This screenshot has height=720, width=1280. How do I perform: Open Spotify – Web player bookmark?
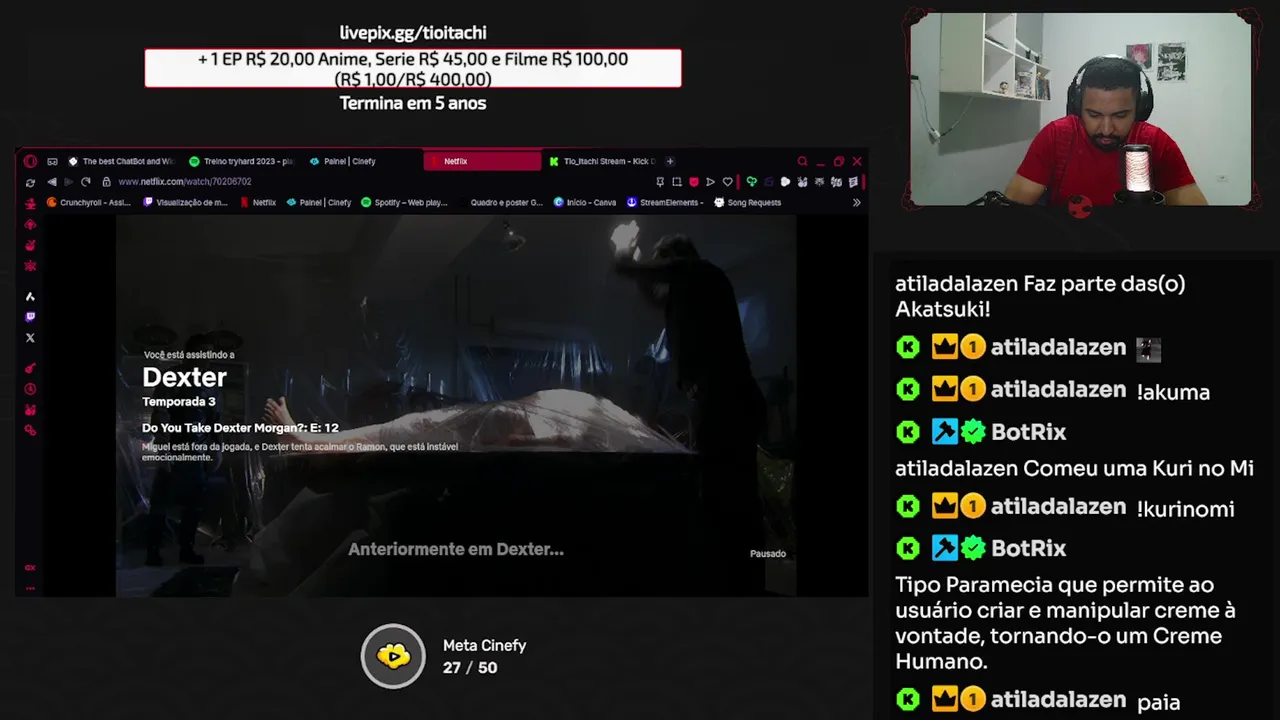click(x=405, y=202)
